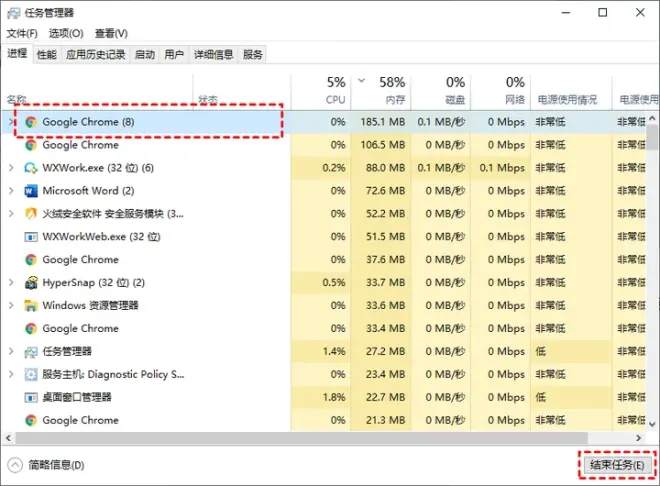
Task: Click the horizontal scrollbar left arrow
Action: (x=8, y=438)
